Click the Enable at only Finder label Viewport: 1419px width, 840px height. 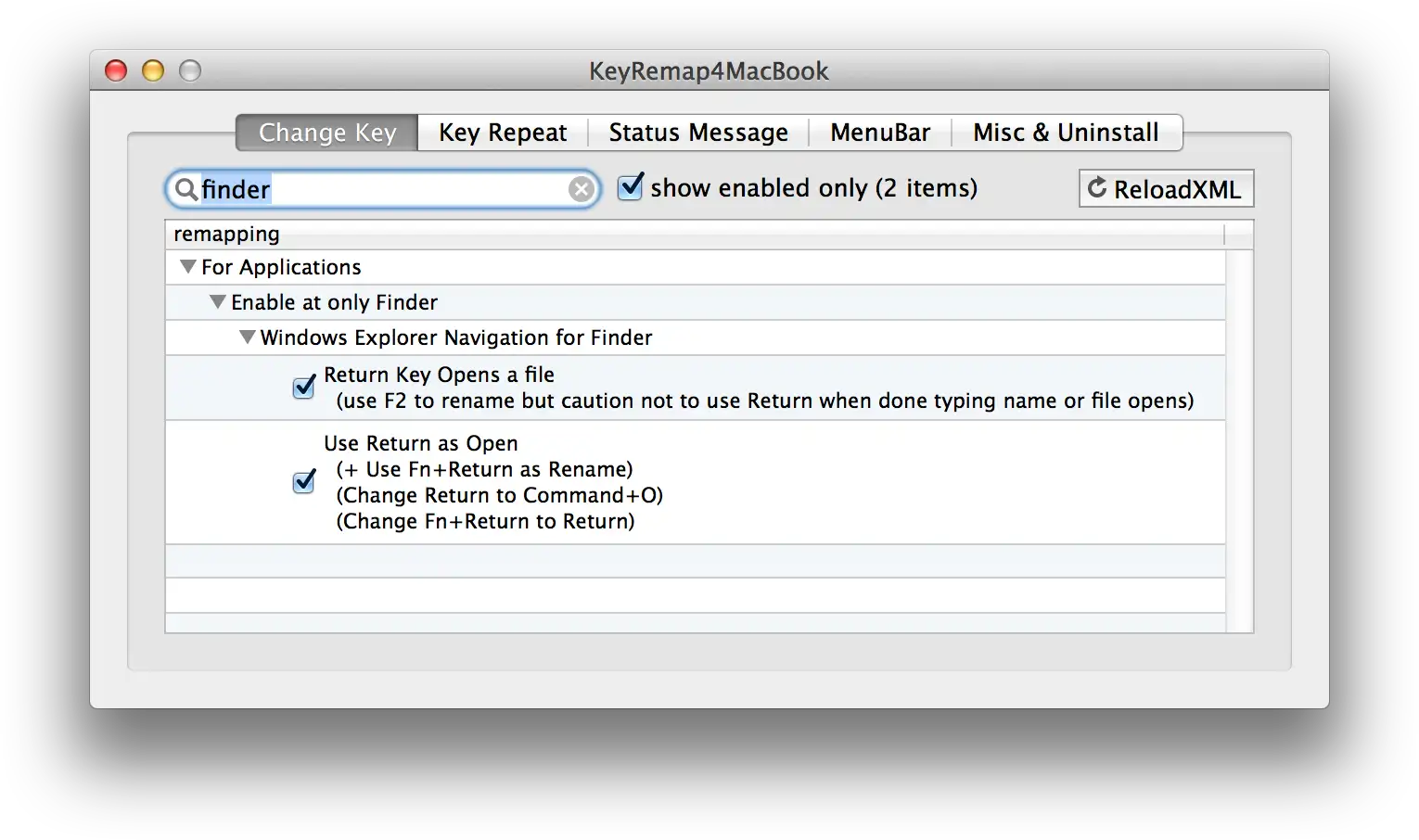[334, 302]
